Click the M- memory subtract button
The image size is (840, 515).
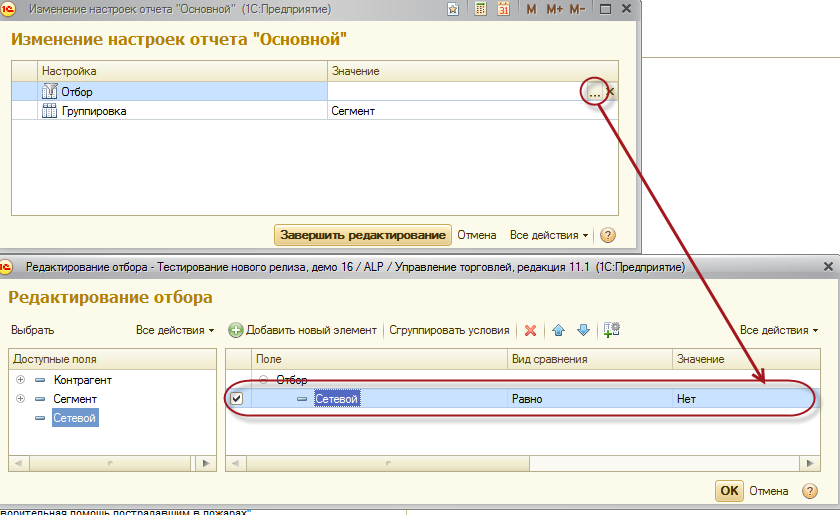pyautogui.click(x=578, y=9)
